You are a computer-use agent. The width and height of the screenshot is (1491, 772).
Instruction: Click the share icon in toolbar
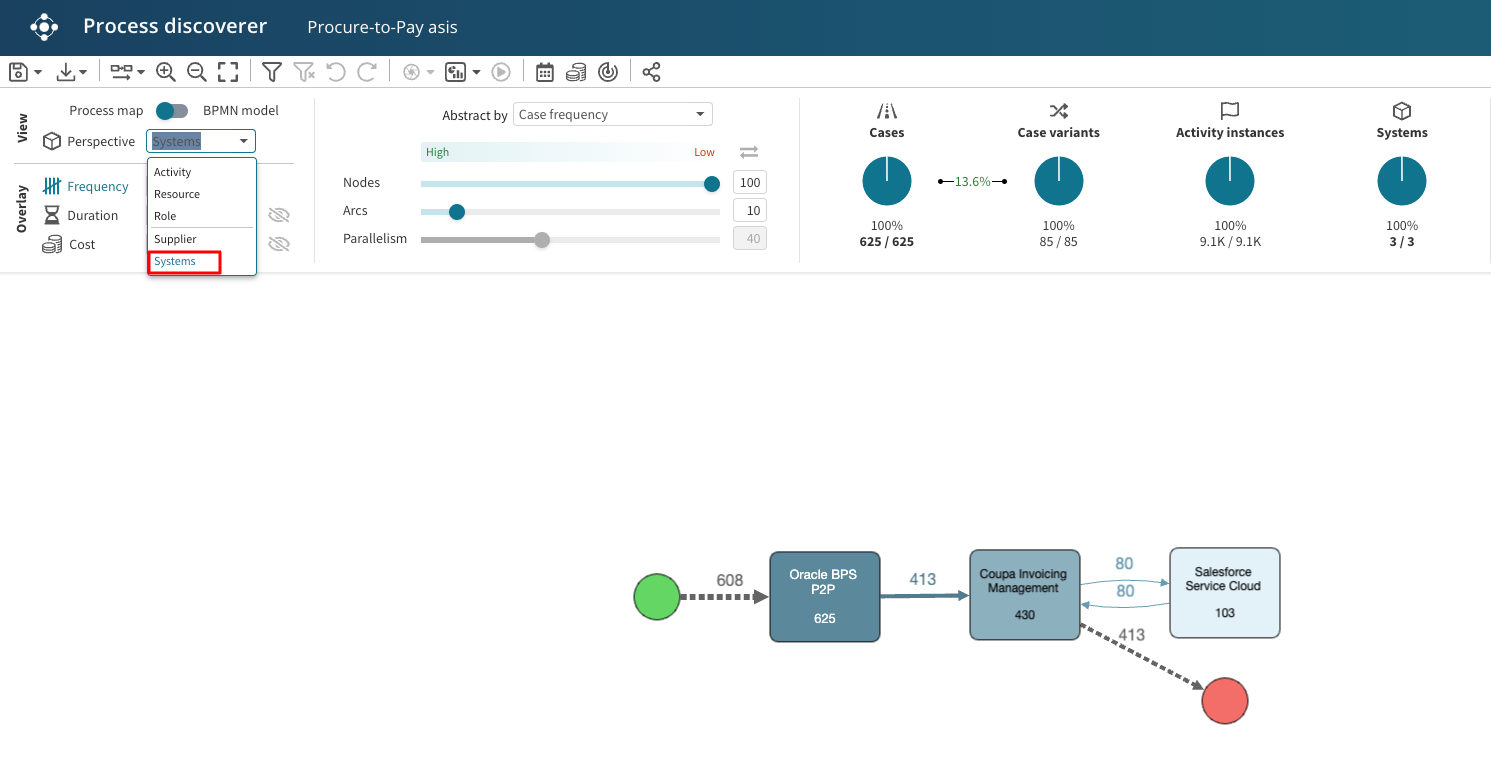(x=651, y=72)
